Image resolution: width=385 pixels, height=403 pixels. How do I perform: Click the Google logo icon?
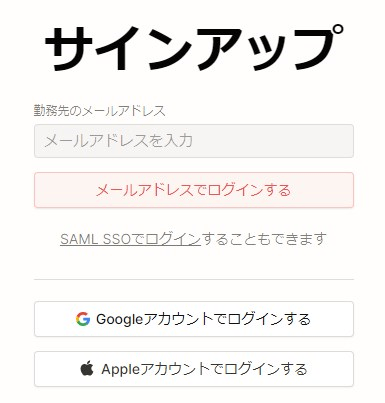pyautogui.click(x=83, y=319)
